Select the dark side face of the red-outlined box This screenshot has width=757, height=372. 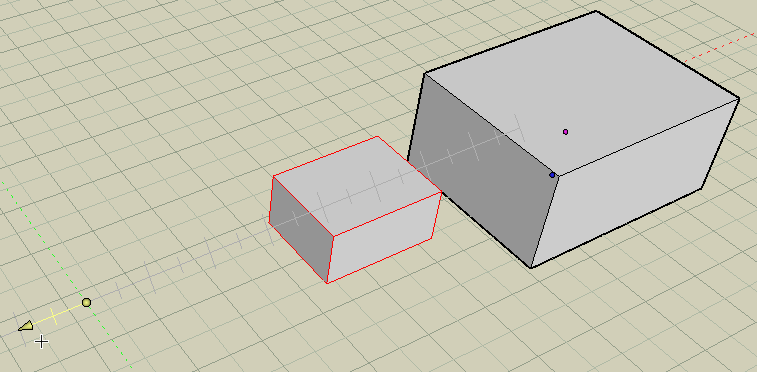point(300,229)
